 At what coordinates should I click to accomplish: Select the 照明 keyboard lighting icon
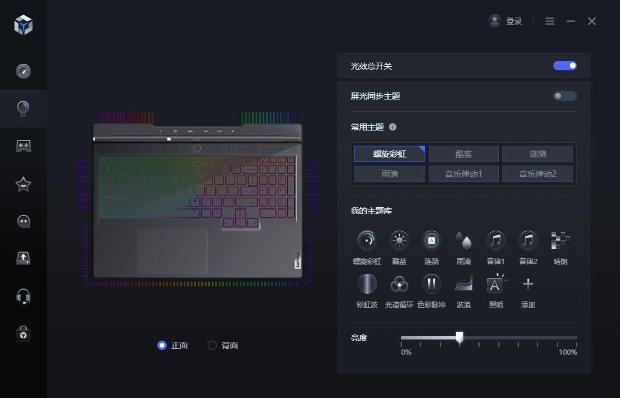tap(495, 284)
